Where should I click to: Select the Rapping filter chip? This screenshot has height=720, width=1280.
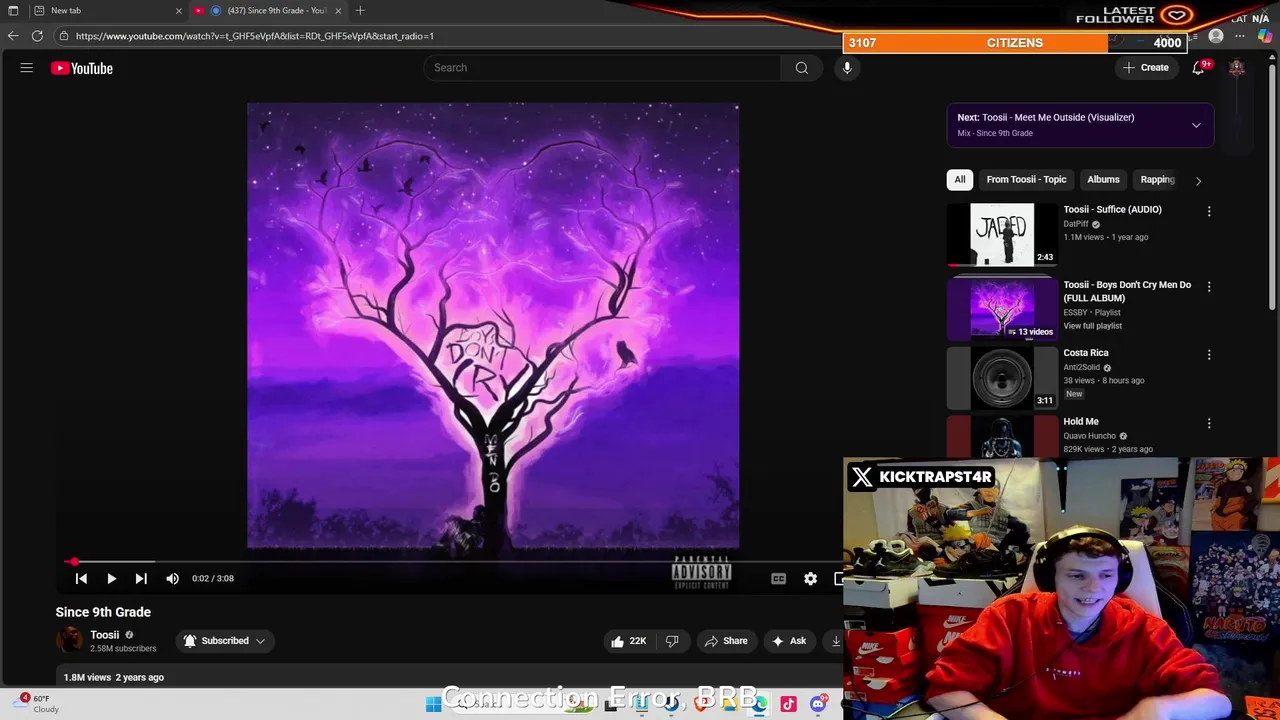pos(1157,180)
